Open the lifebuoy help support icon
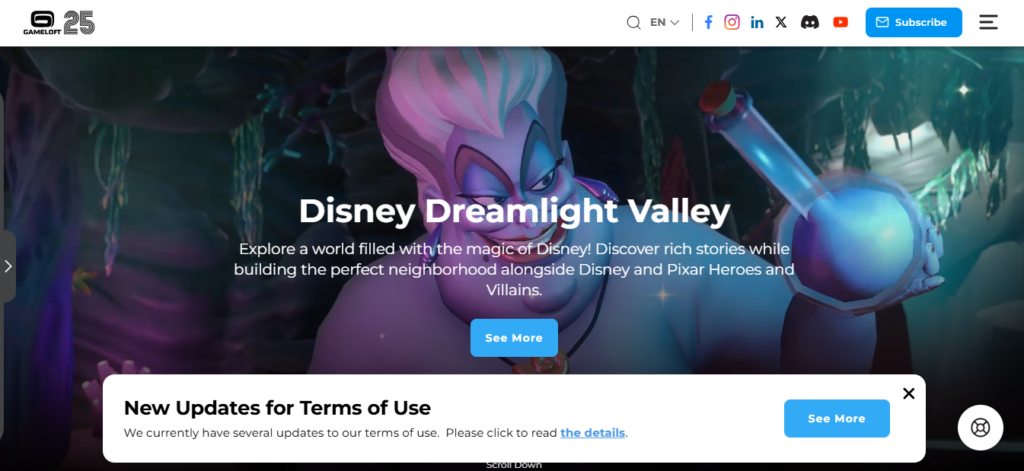 point(980,428)
